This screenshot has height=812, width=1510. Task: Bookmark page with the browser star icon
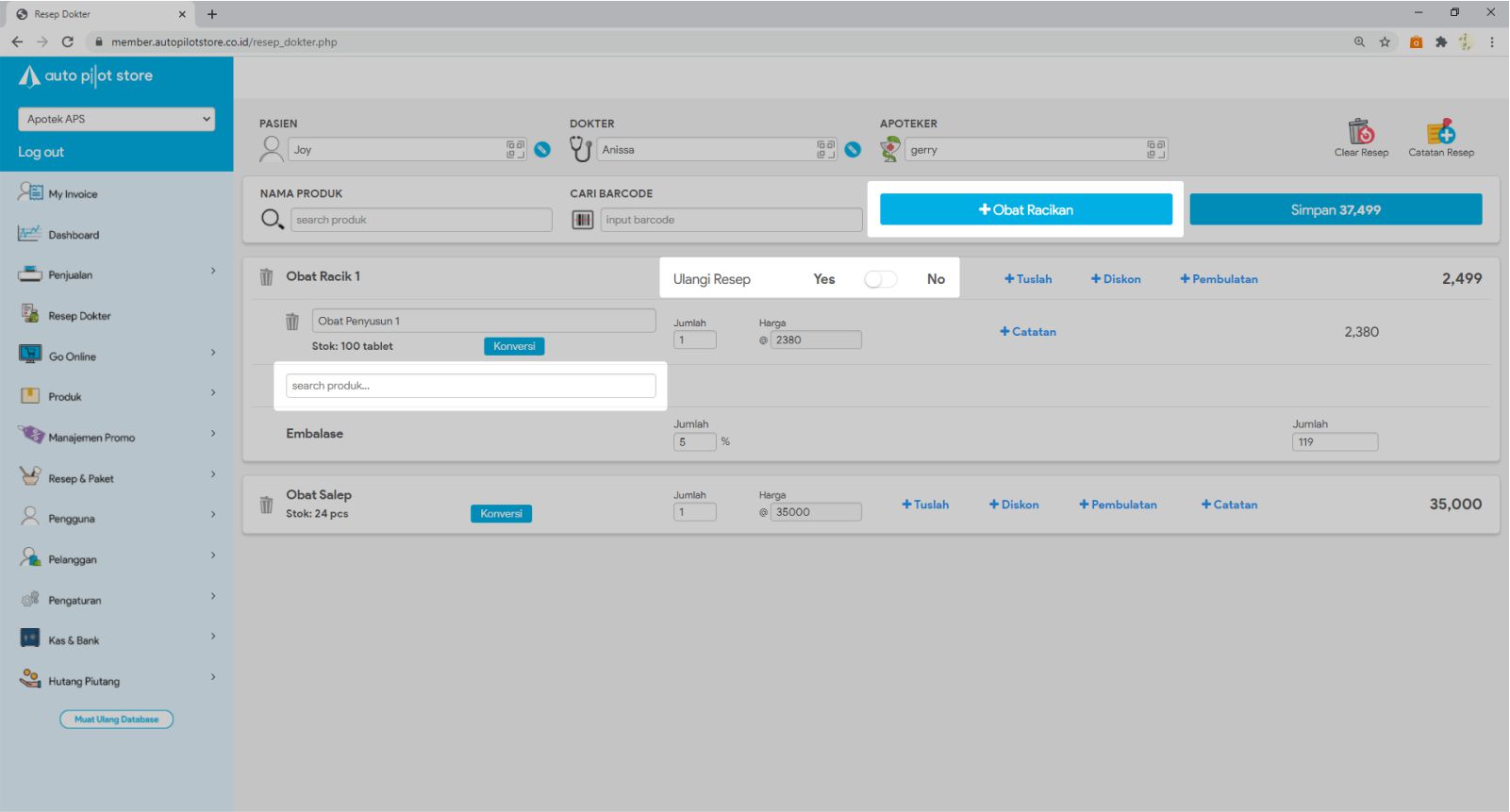tap(1385, 41)
